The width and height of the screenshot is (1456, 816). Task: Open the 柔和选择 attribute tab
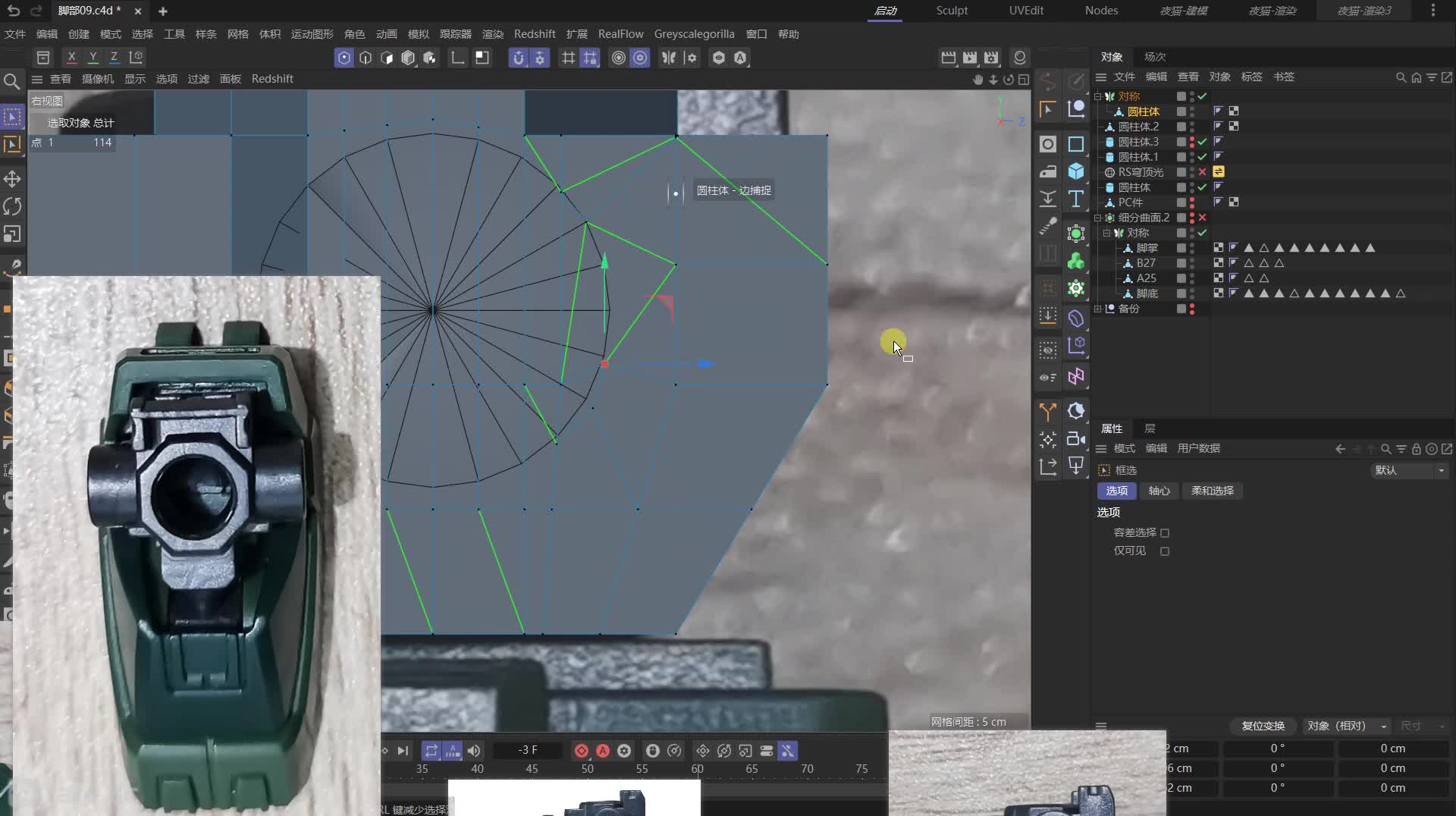click(x=1212, y=491)
